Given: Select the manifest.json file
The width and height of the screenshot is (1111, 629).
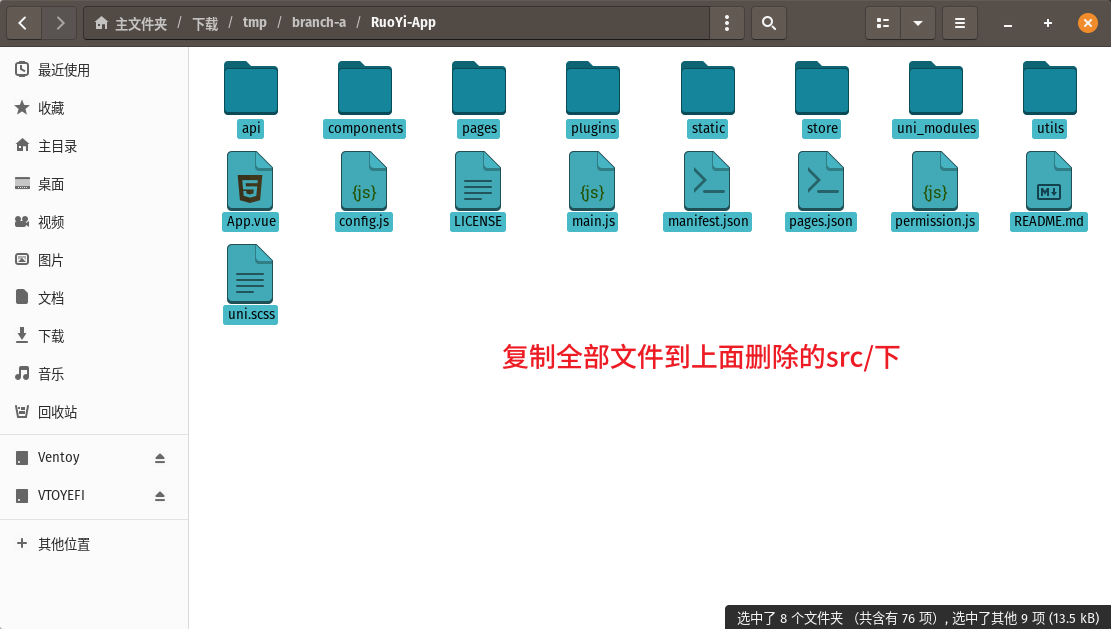Looking at the screenshot, I should point(708,181).
